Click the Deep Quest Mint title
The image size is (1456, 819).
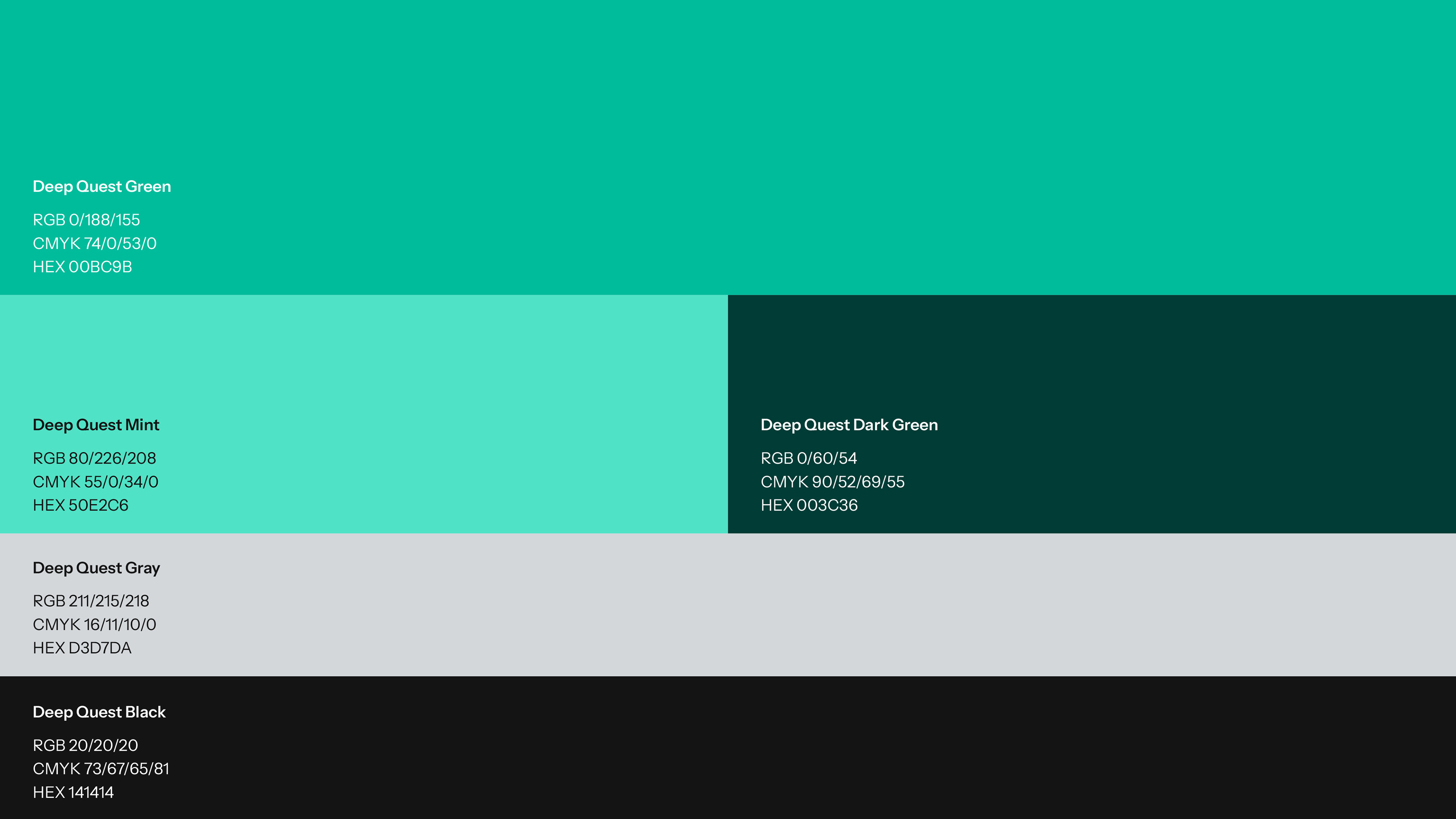[96, 425]
